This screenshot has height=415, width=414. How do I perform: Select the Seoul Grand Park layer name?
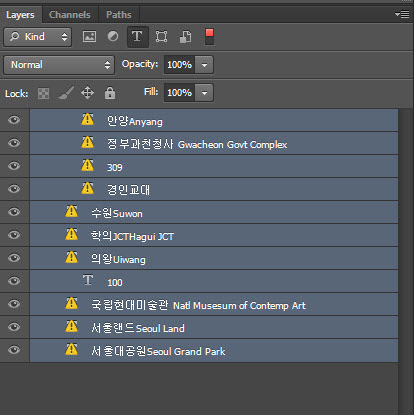(x=158, y=351)
